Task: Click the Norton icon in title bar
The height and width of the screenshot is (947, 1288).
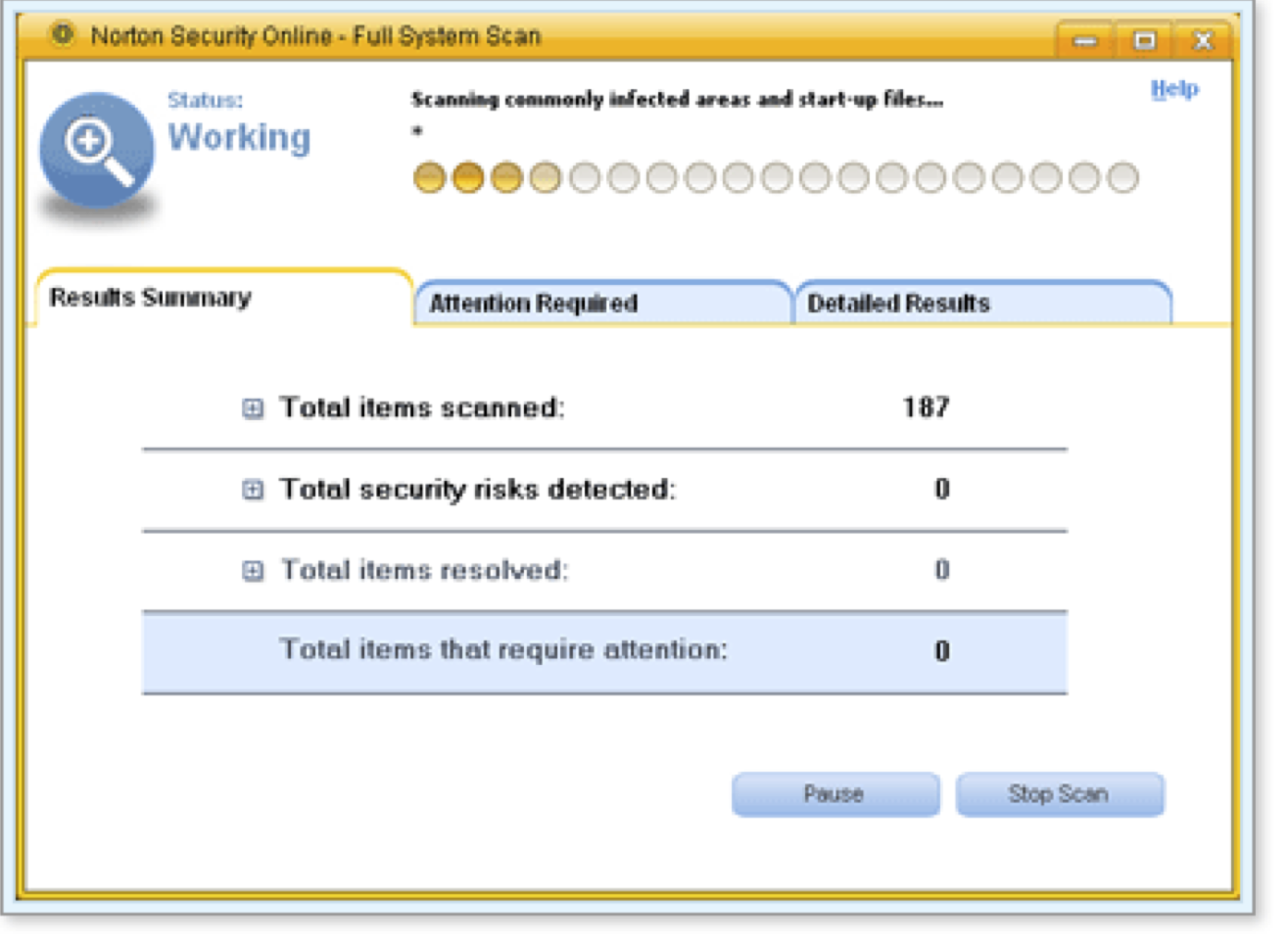Action: click(63, 35)
